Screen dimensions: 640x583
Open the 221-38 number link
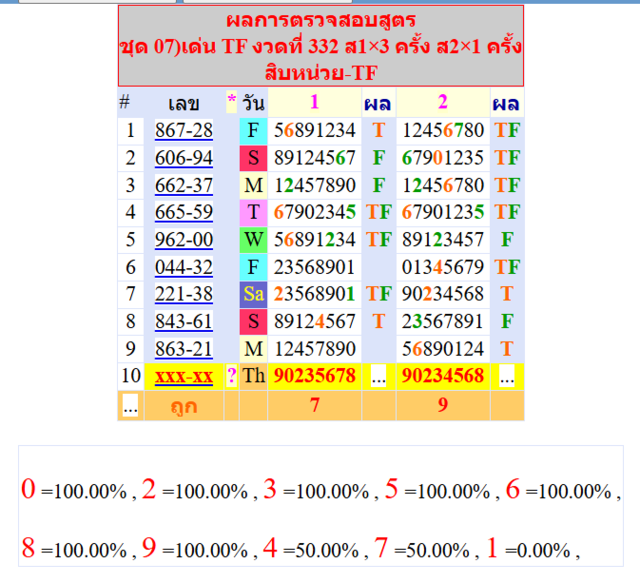click(x=184, y=294)
